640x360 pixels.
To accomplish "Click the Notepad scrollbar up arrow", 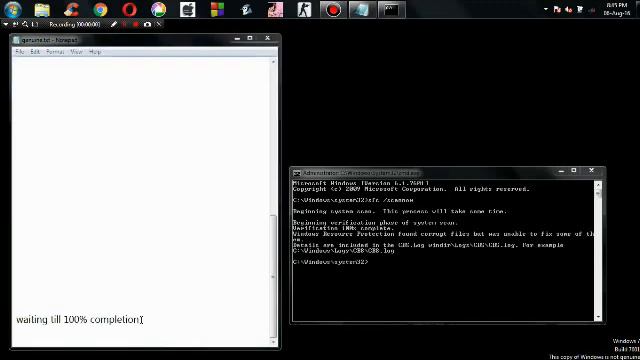I will (273, 62).
